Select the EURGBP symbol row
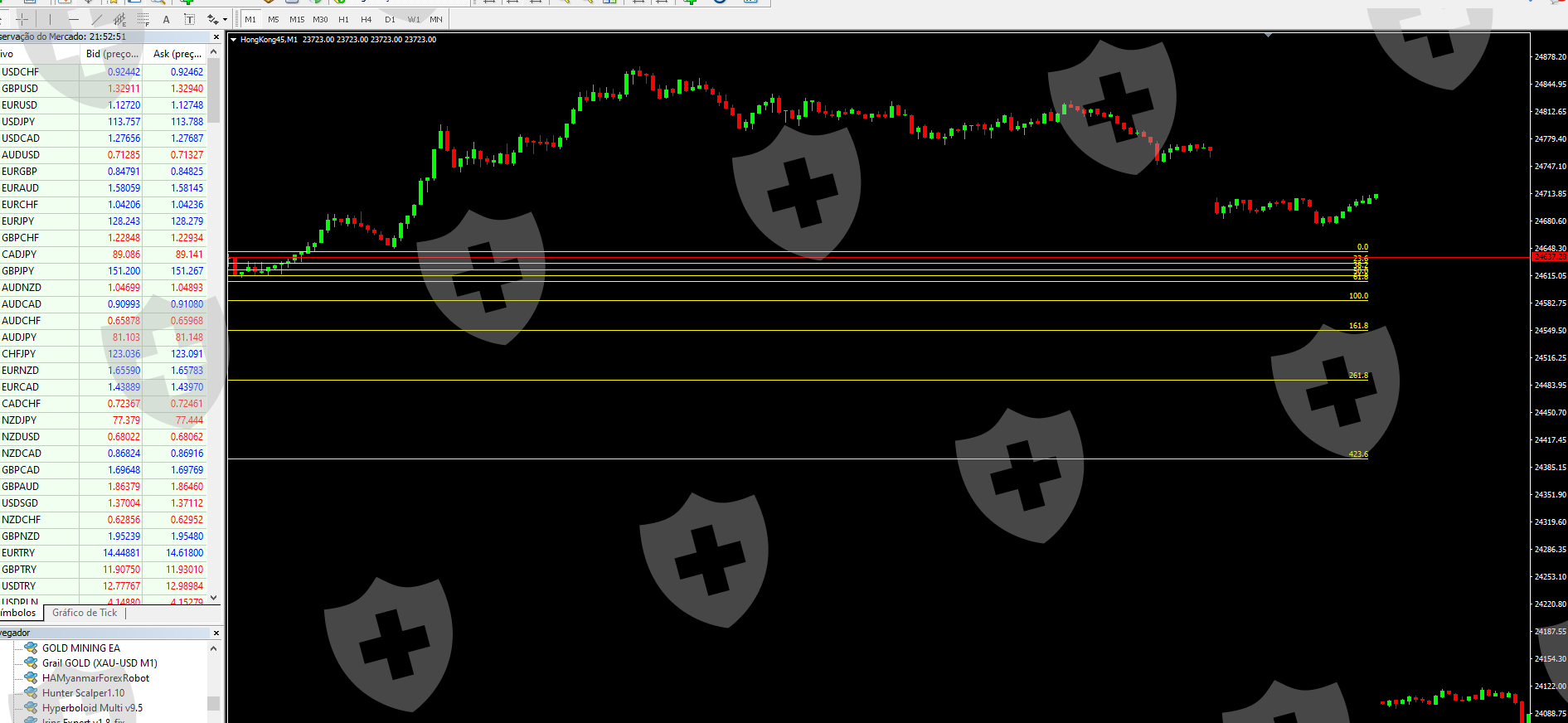The width and height of the screenshot is (1568, 723). 103,172
